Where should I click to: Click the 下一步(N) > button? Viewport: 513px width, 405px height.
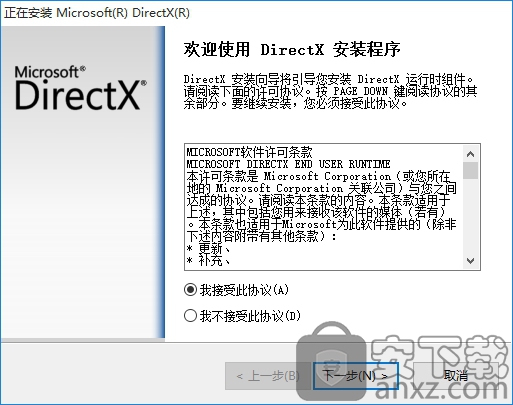(x=356, y=376)
